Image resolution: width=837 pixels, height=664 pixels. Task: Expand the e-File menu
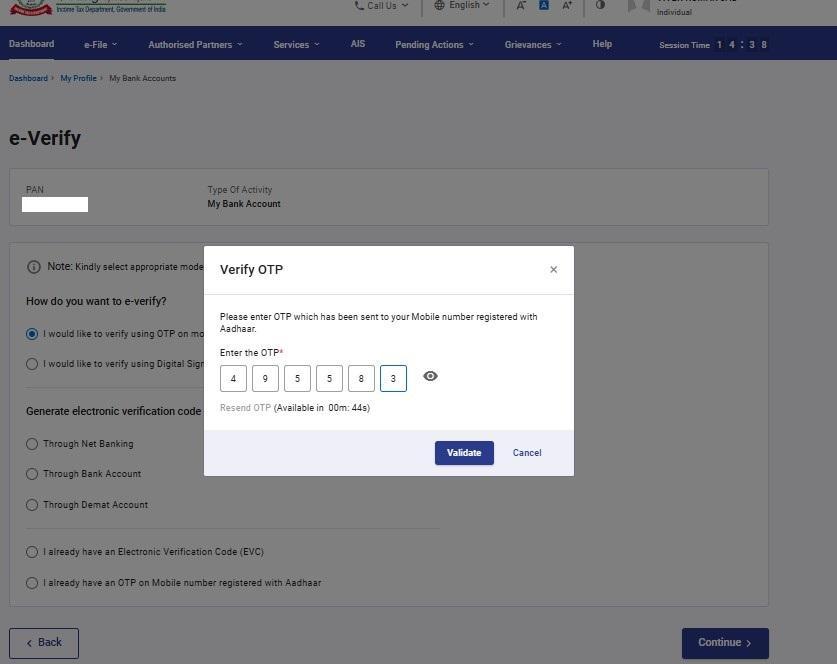(x=100, y=45)
